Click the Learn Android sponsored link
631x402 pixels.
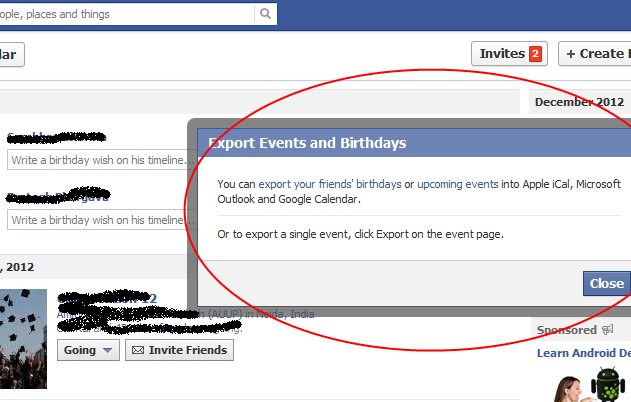tap(583, 352)
